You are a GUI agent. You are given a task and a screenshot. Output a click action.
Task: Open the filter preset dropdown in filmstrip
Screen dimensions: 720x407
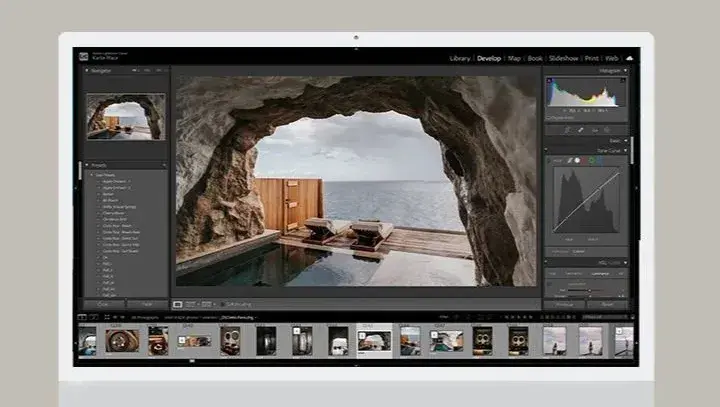coord(606,317)
